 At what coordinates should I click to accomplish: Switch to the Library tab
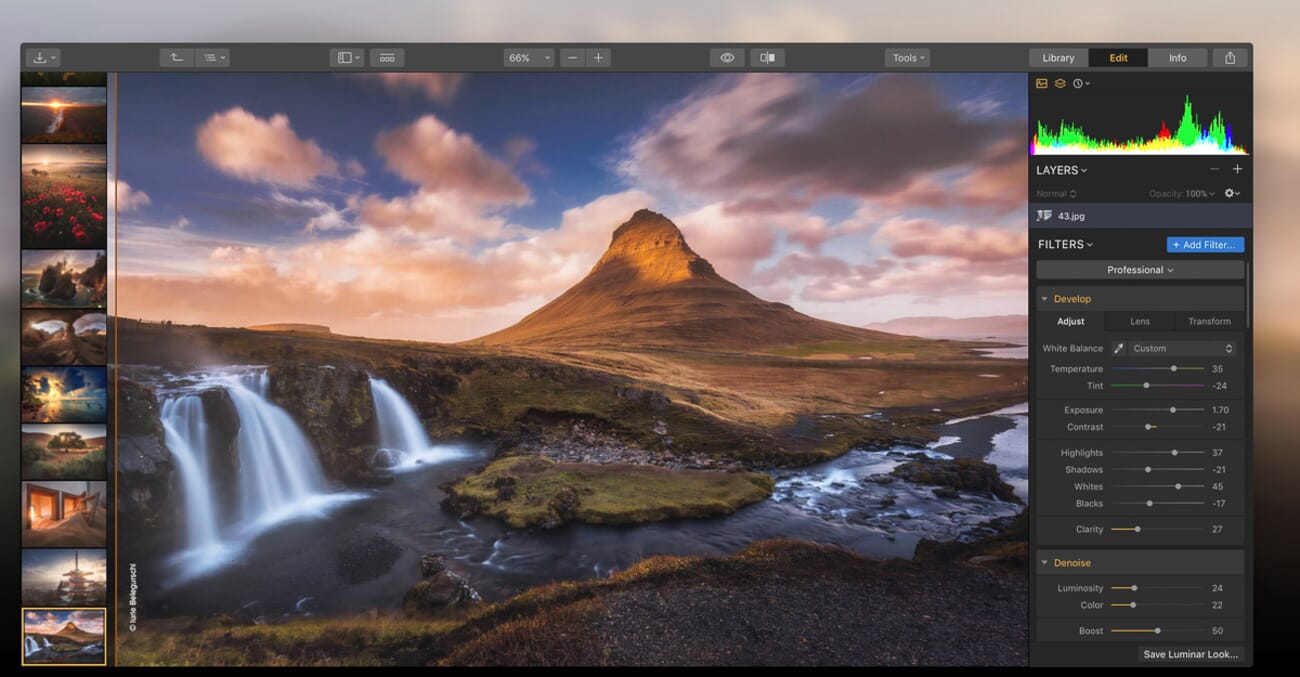point(1057,57)
